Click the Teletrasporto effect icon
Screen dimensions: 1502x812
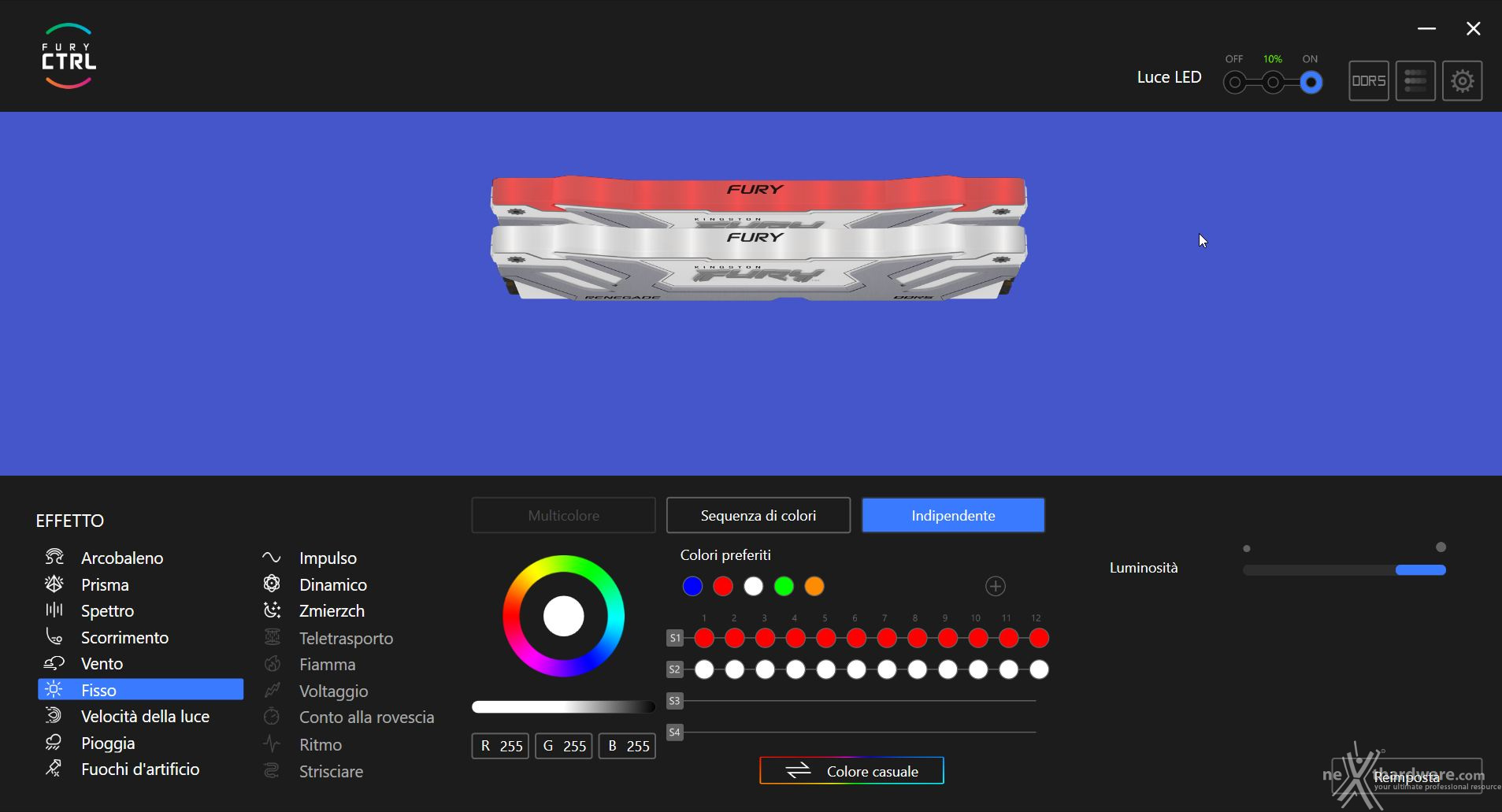tap(272, 638)
